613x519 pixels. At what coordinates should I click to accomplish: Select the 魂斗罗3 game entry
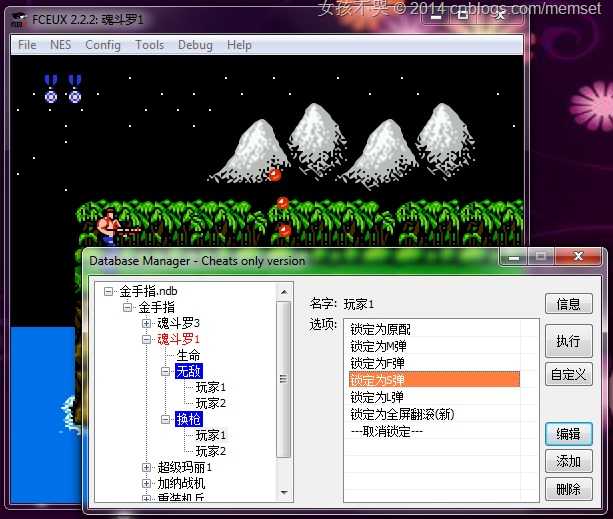point(178,323)
